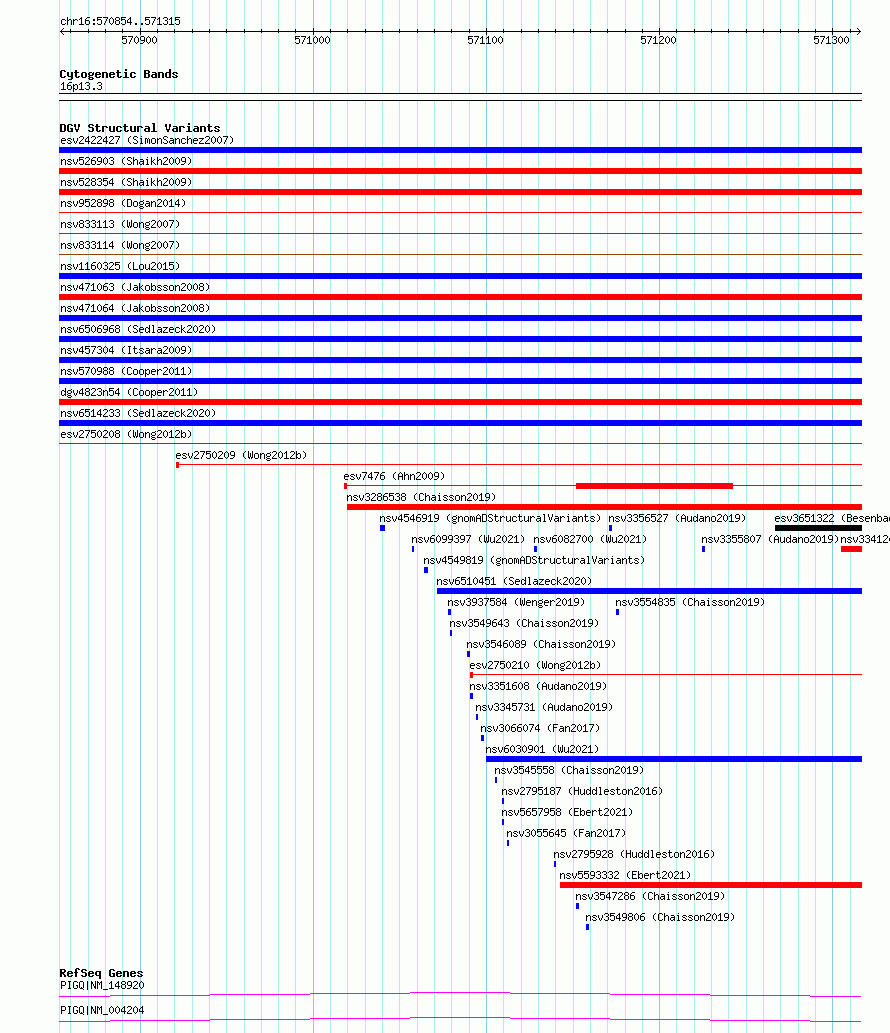Select the nsv952898 (Dogan2014) label
890x1033 pixels.
[123, 204]
